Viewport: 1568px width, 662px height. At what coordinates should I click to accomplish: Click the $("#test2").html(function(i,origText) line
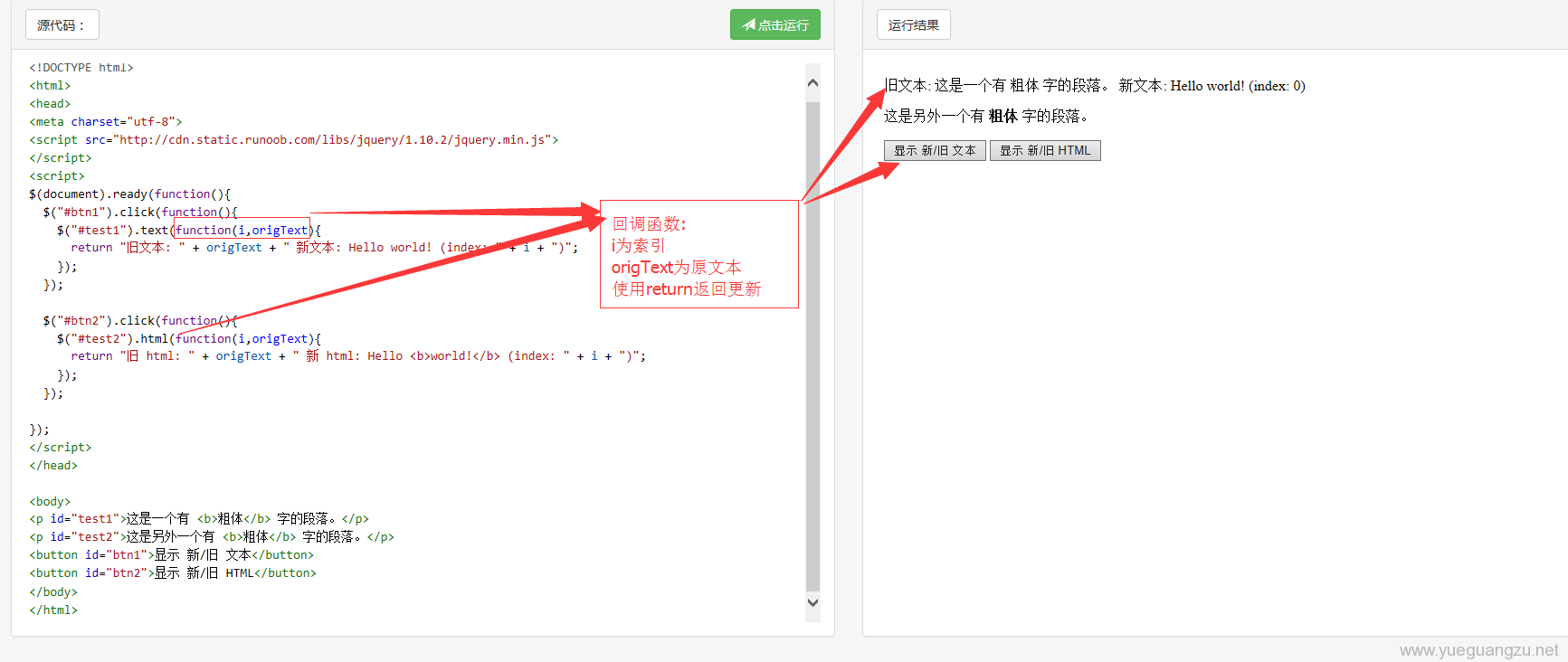pos(189,338)
